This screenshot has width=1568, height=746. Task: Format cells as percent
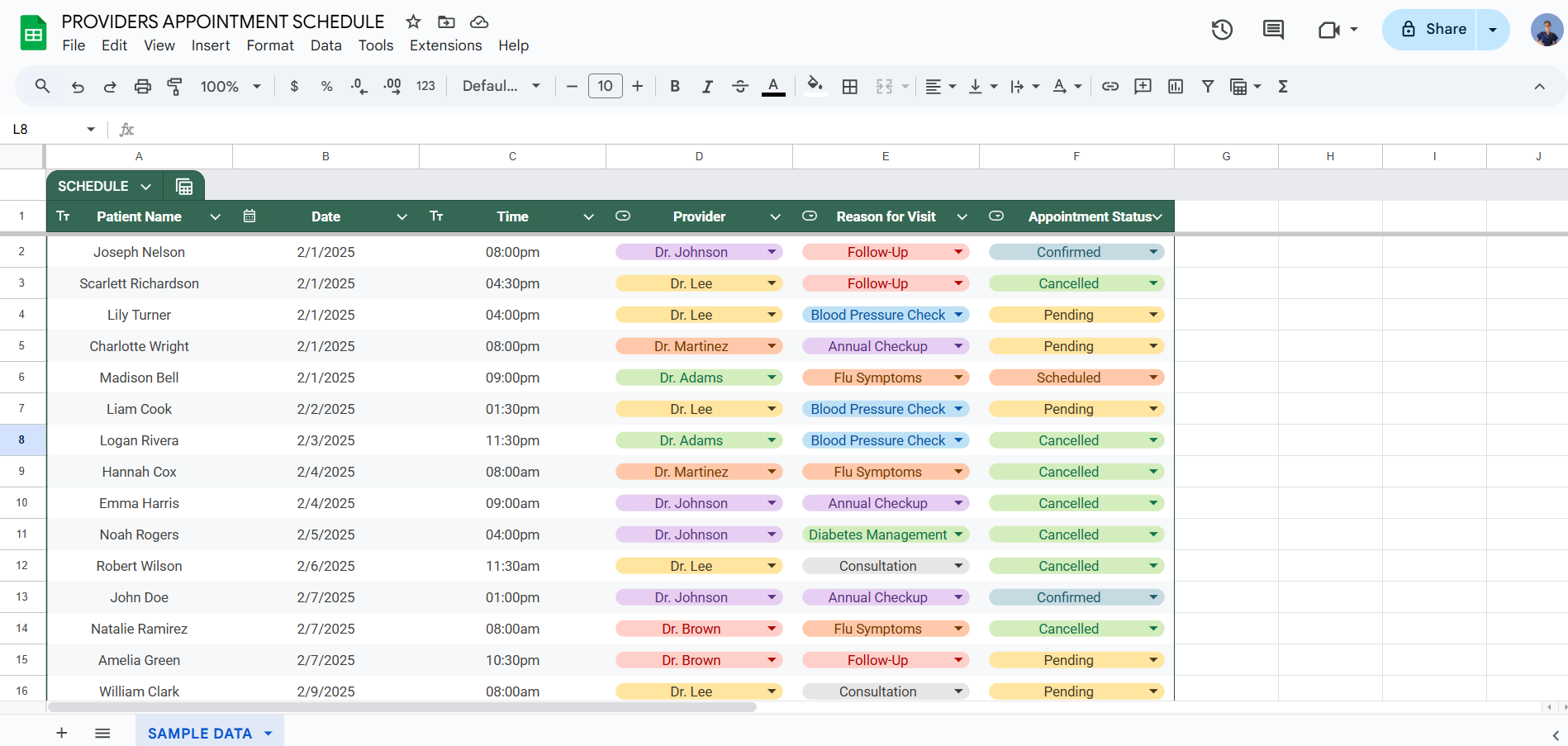tap(327, 86)
